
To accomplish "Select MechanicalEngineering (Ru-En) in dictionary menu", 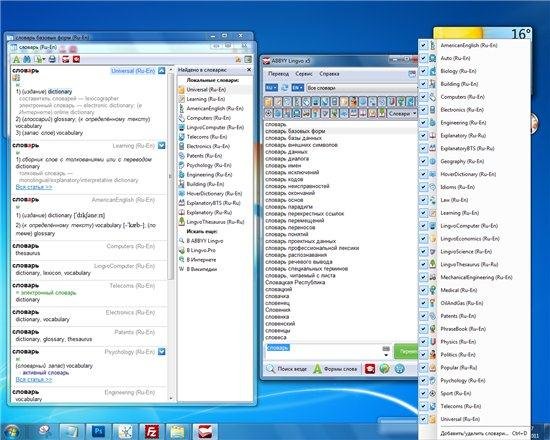I will [475, 277].
